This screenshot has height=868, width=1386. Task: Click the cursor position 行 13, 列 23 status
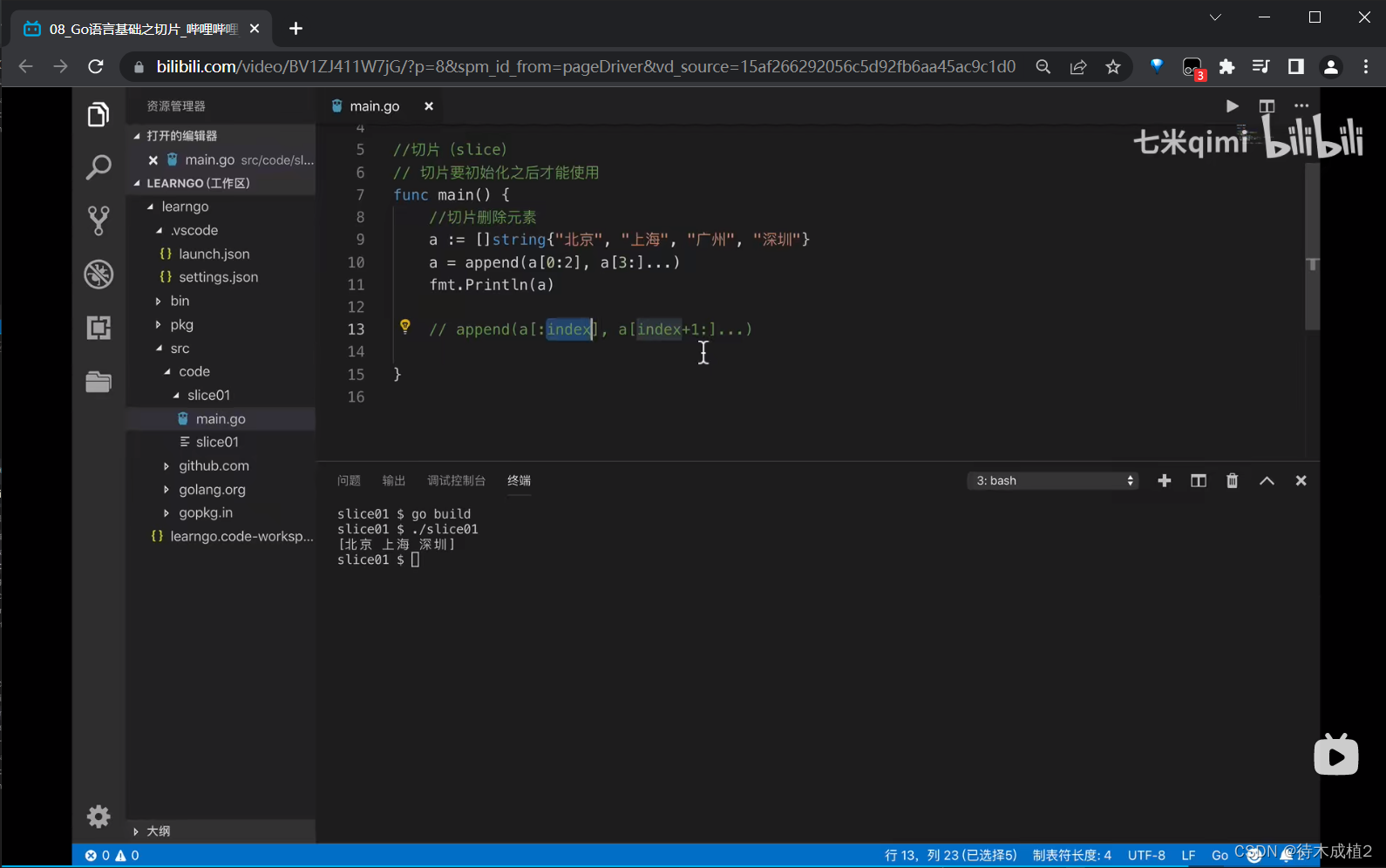tap(950, 856)
